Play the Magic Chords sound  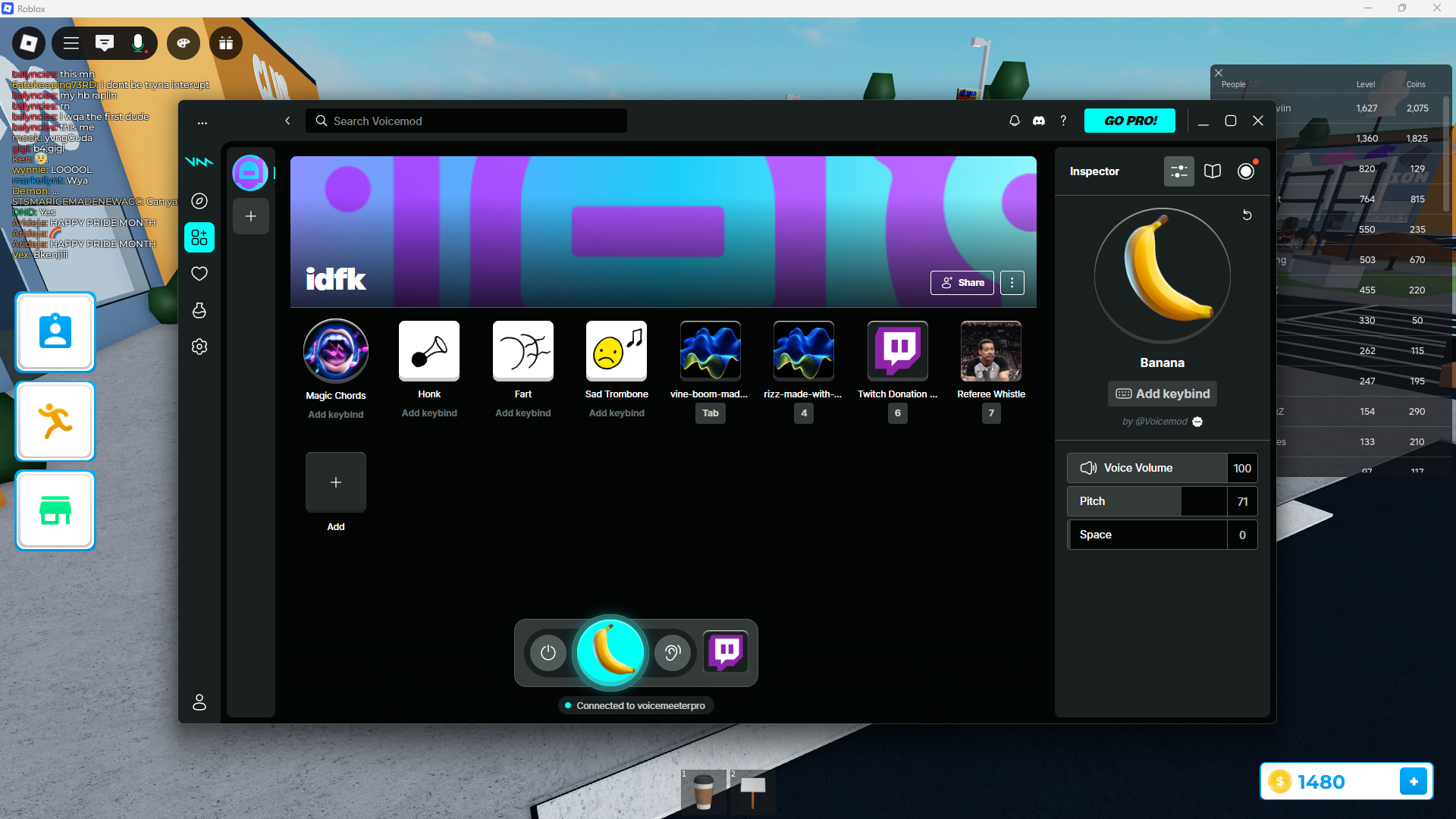336,351
